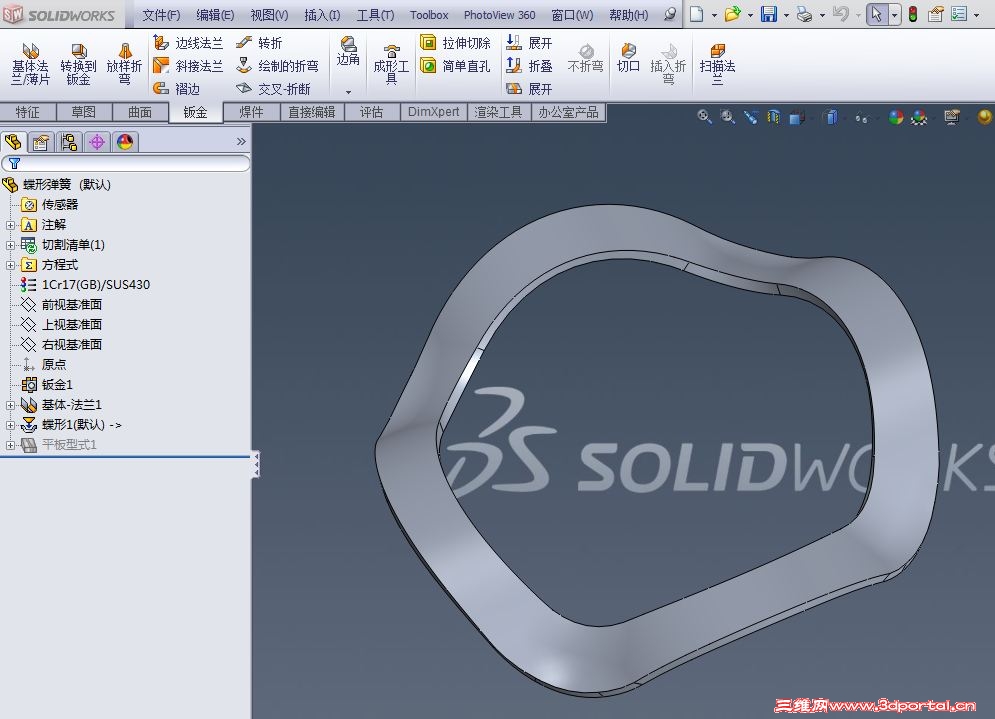Click the feature tree filter field
The width and height of the screenshot is (995, 719).
pos(126,164)
